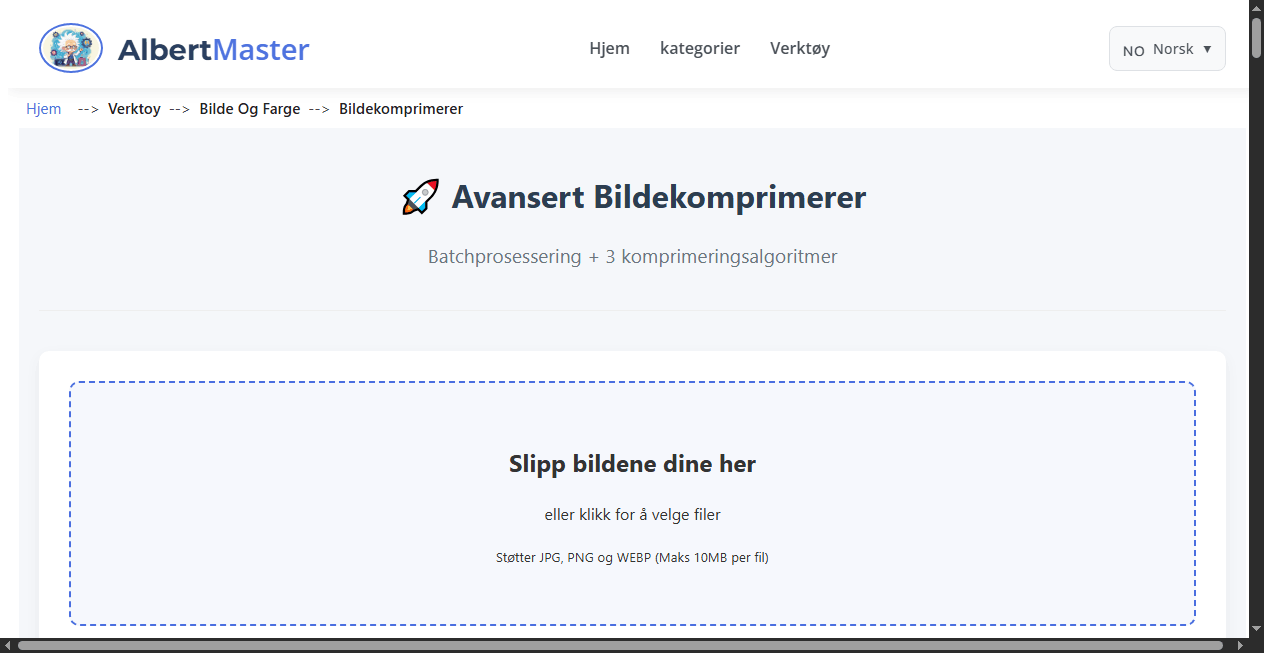This screenshot has width=1264, height=653.
Task: Open the Verktoy breadcrumb link
Action: click(x=134, y=108)
